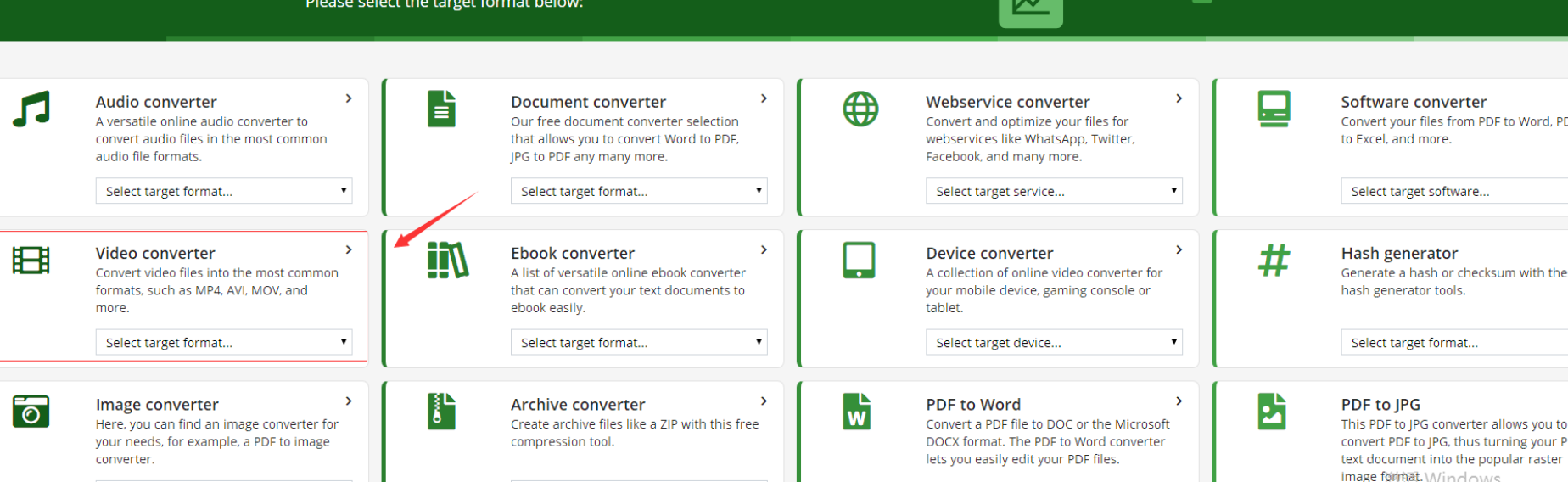Click the PDF to JPG image file icon
The width and height of the screenshot is (1568, 482).
pos(1272,412)
